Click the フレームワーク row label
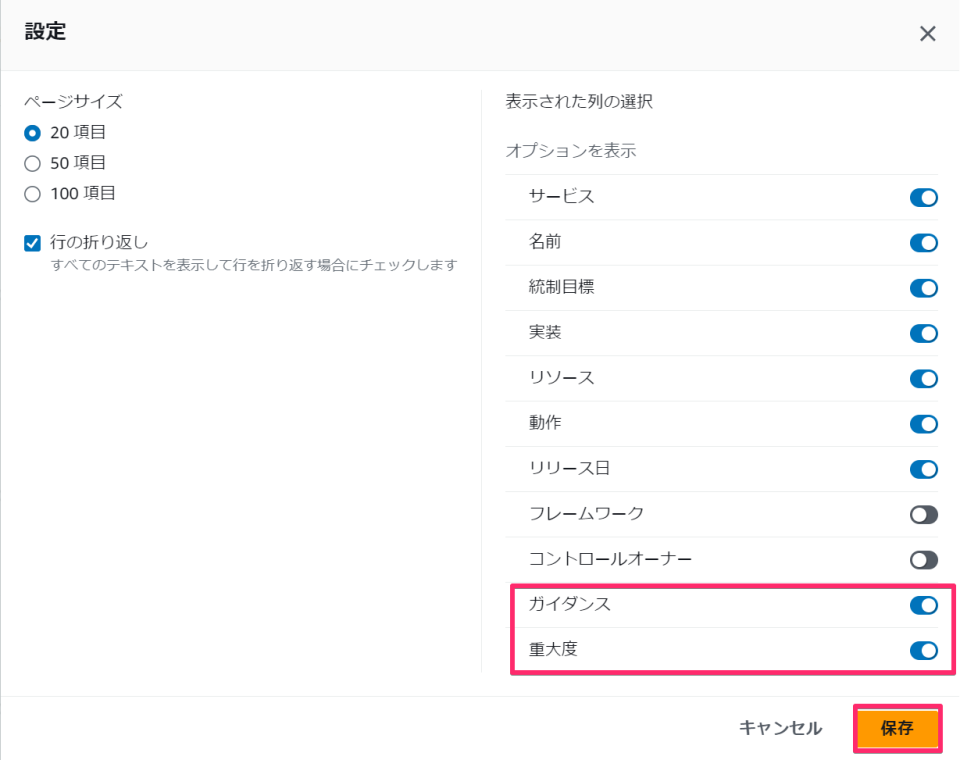This screenshot has height=760, width=960. (x=586, y=514)
